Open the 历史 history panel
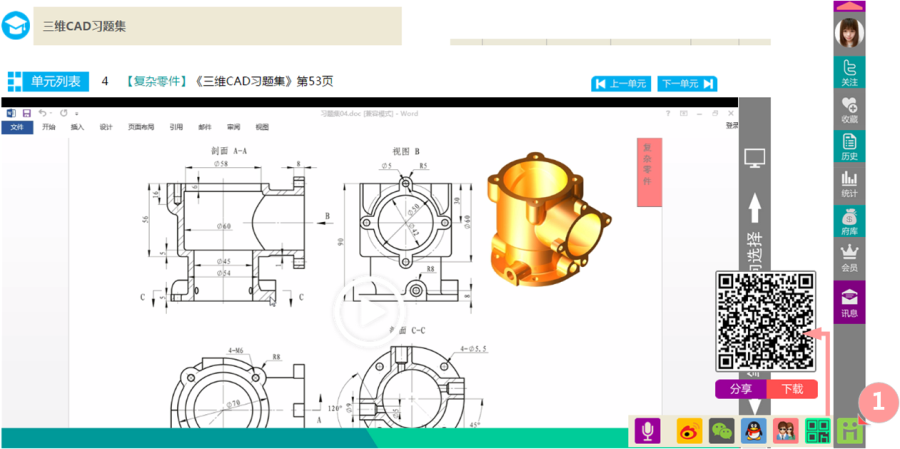This screenshot has width=900, height=449. tap(849, 147)
